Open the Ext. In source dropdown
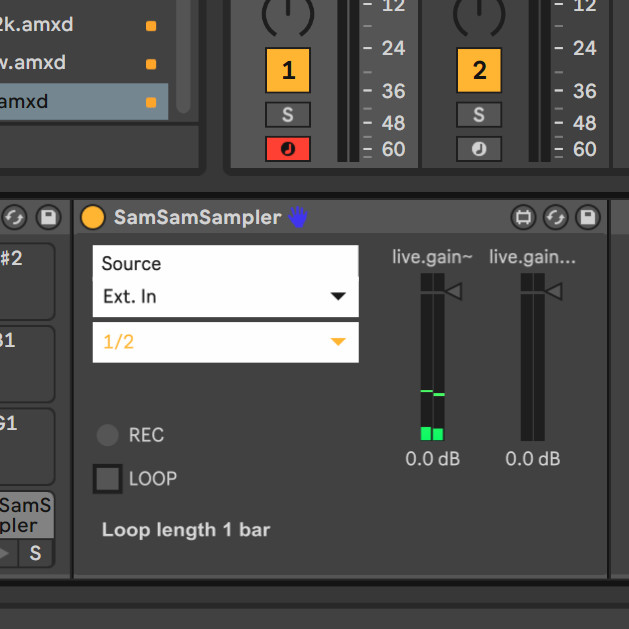This screenshot has height=629, width=629. click(x=225, y=296)
